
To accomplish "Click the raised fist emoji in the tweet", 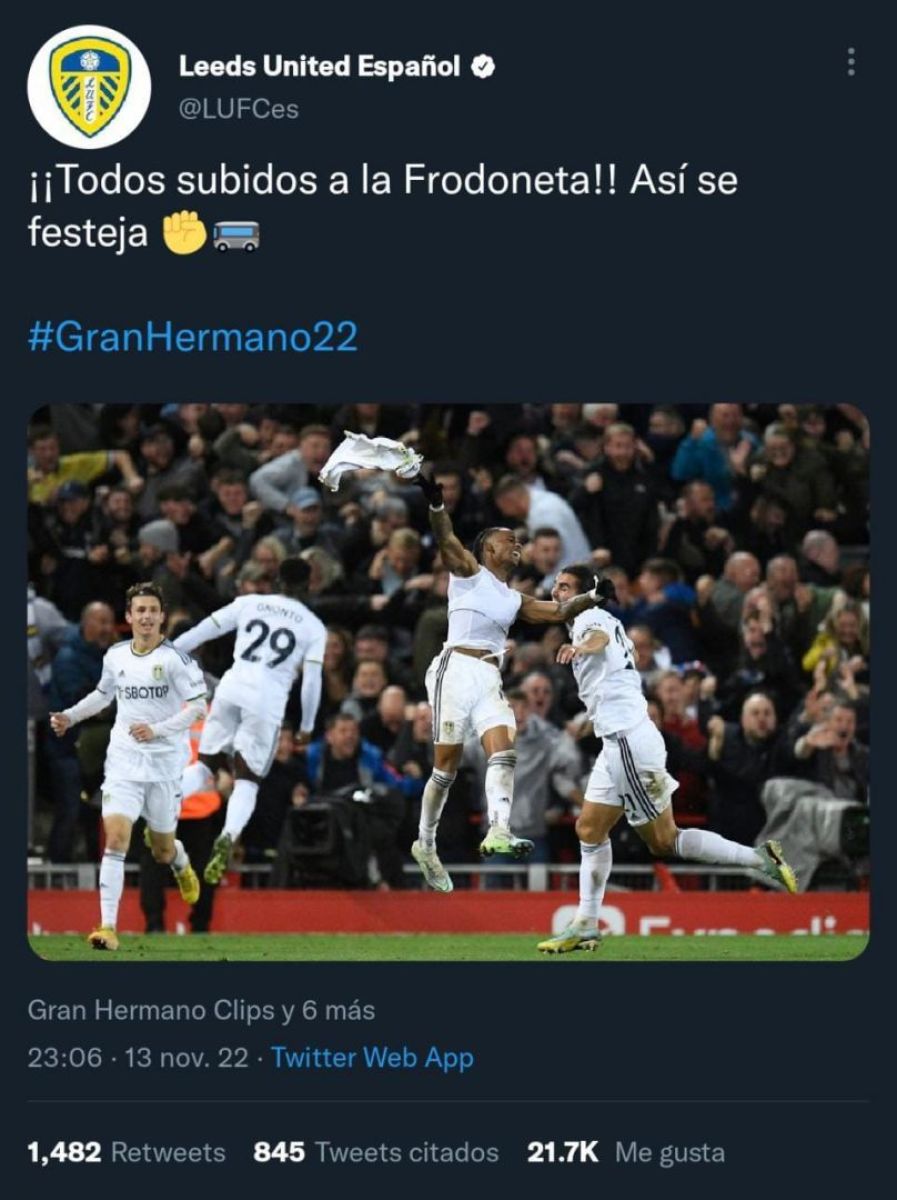I will coord(184,233).
